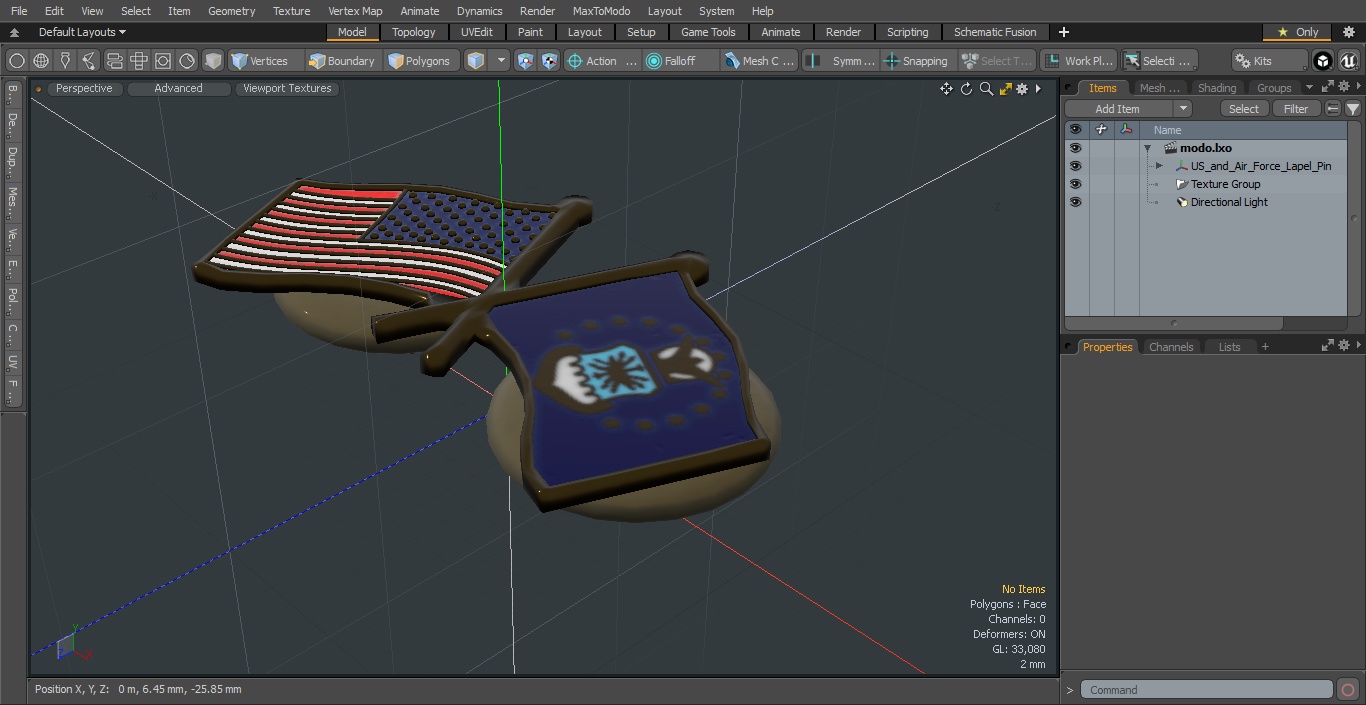1366x705 pixels.
Task: Click the viewport pan move icon
Action: 946,89
